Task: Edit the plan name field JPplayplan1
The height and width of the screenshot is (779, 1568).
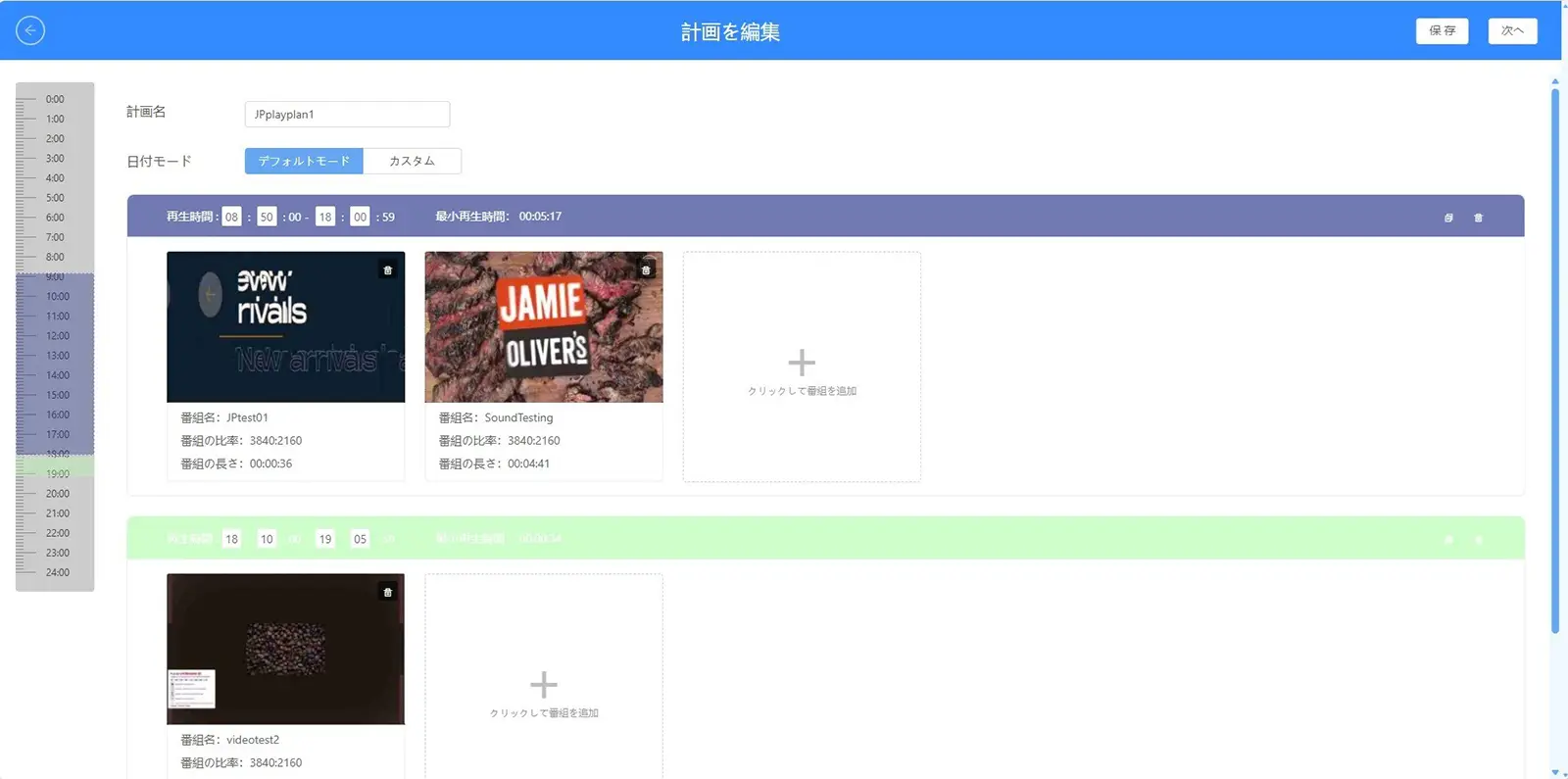Action: point(347,114)
